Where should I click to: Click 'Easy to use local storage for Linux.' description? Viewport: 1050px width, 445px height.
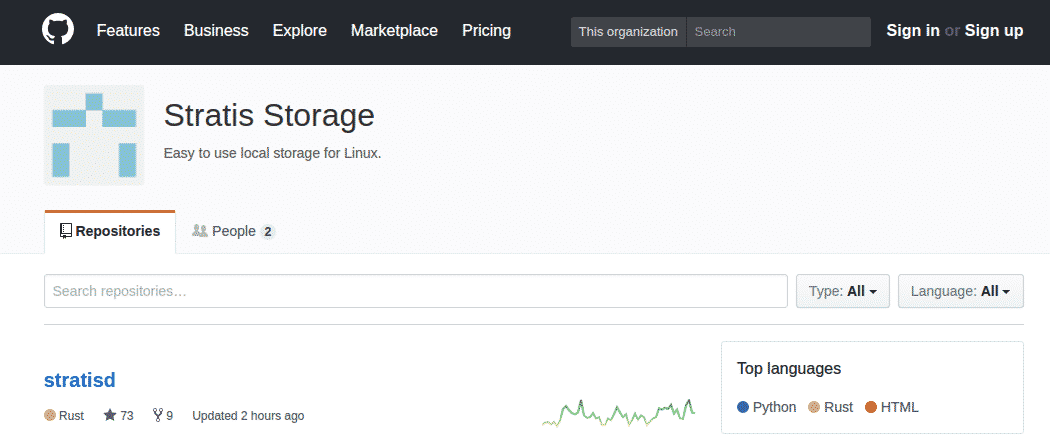pos(273,153)
